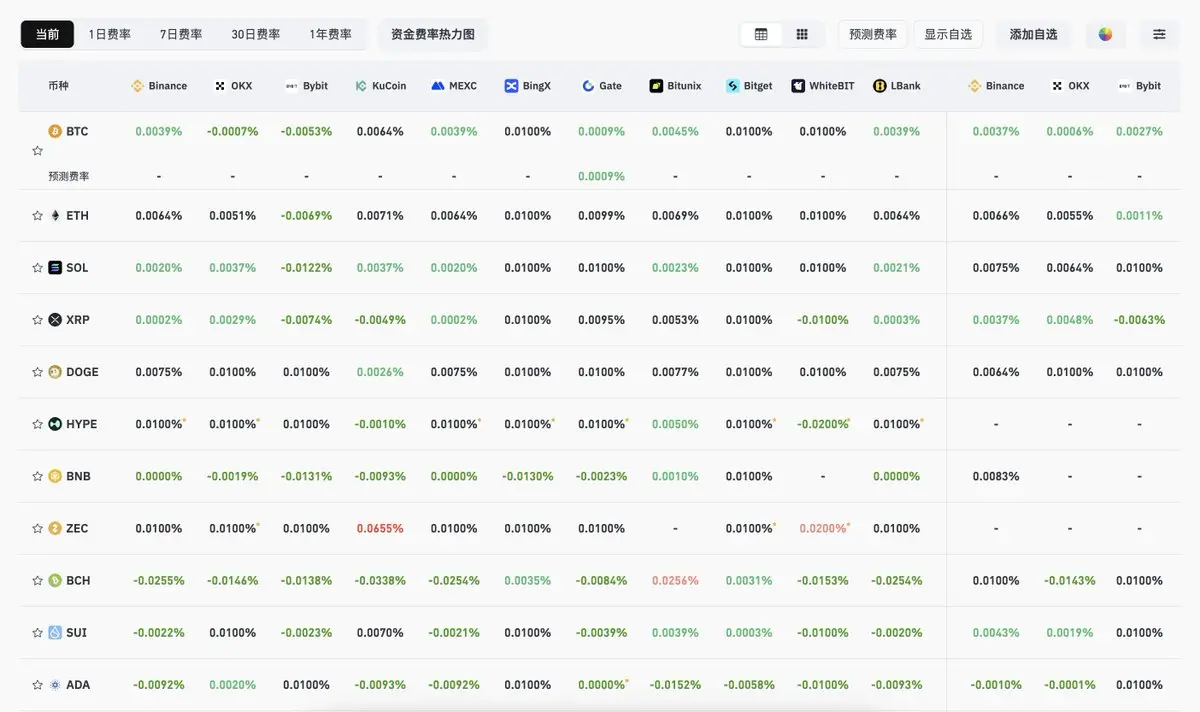Open the color theme wheel icon

[1105, 34]
